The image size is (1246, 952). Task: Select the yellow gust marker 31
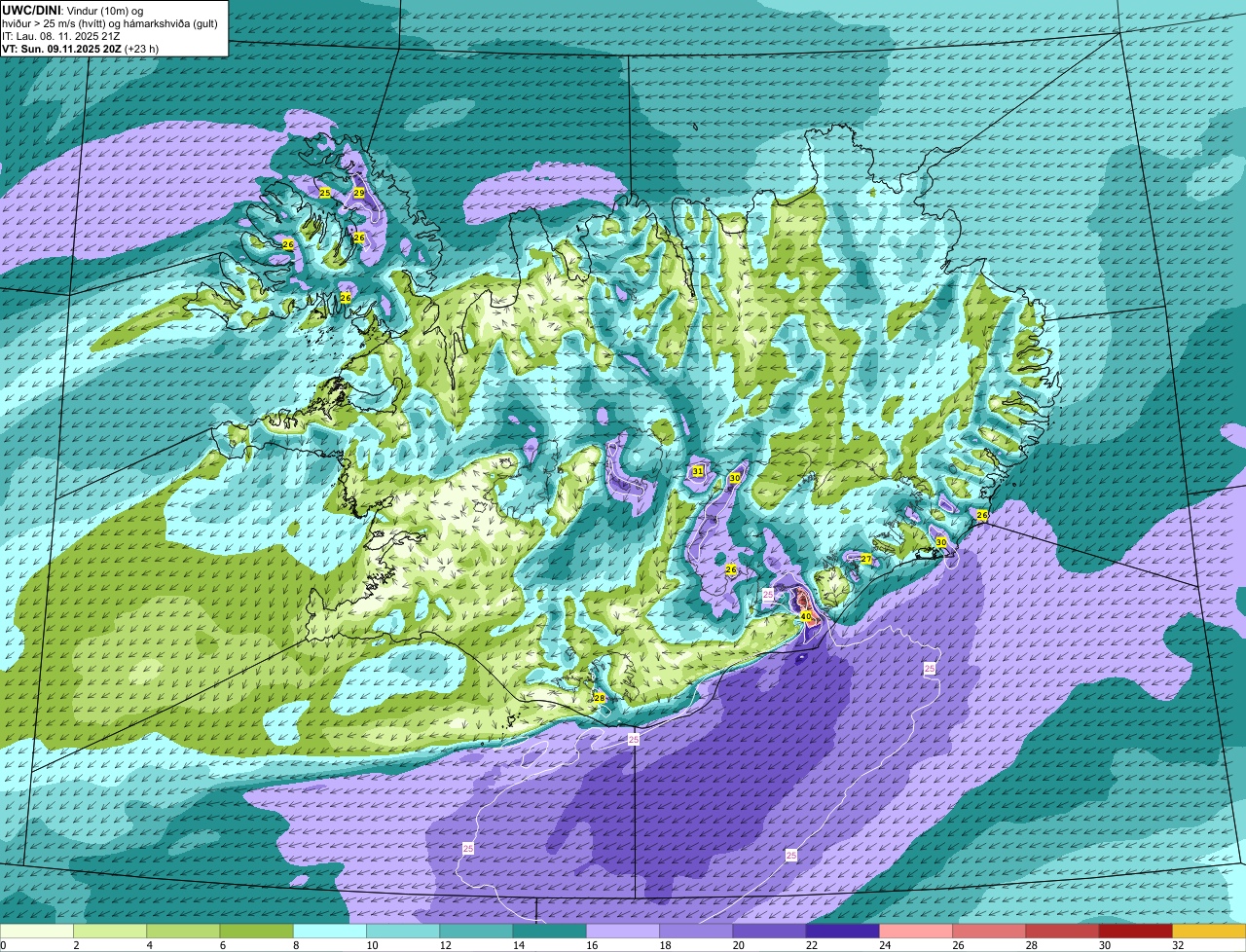pos(697,471)
